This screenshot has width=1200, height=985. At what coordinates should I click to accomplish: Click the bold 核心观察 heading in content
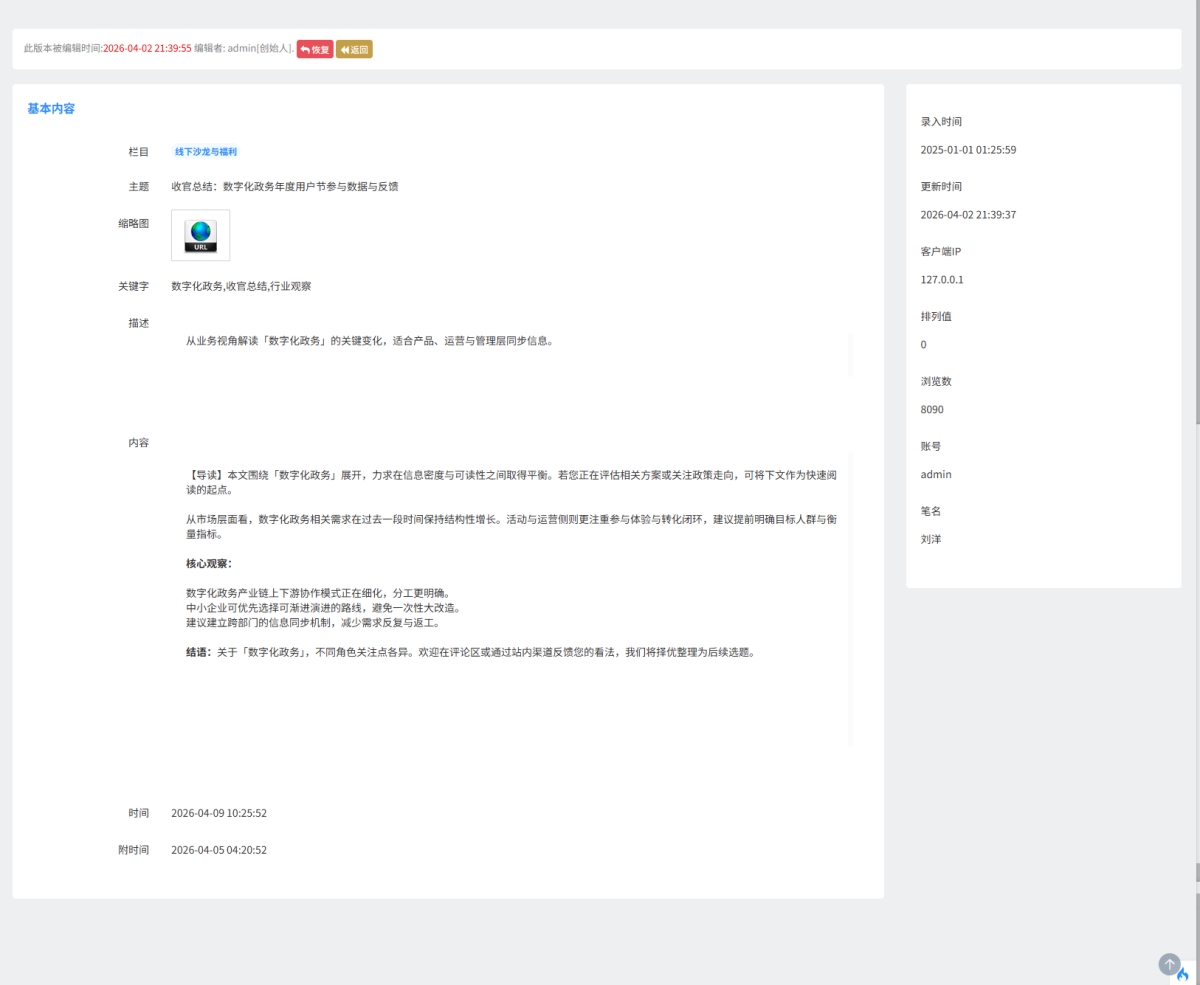coord(208,563)
